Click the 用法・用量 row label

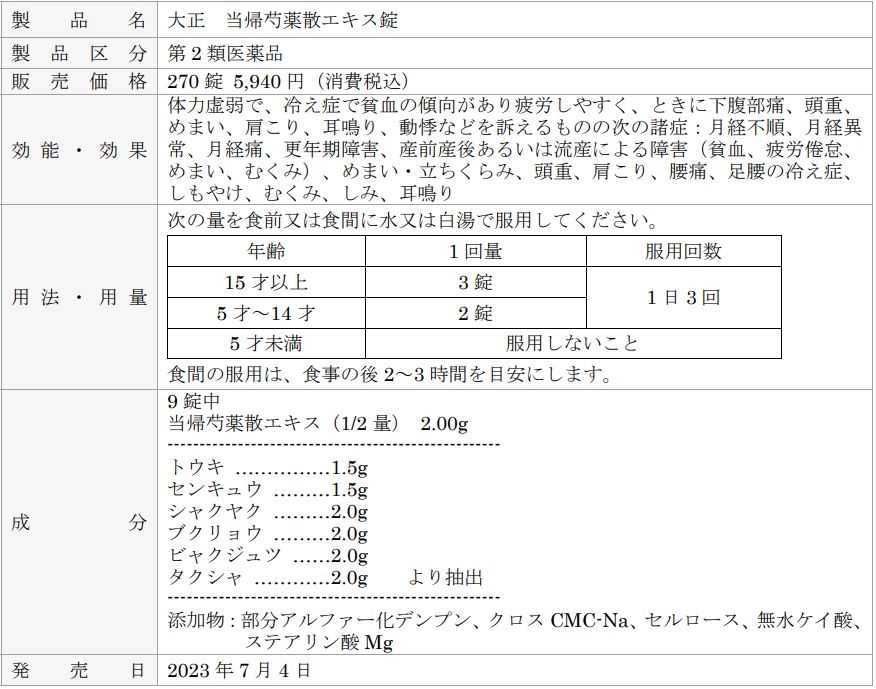(x=79, y=297)
